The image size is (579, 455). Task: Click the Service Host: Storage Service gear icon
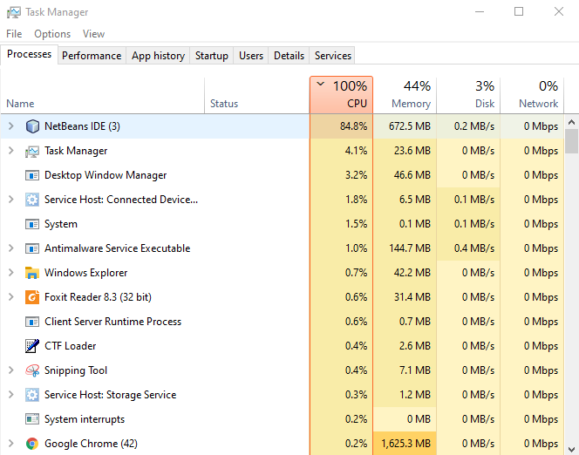pos(32,395)
